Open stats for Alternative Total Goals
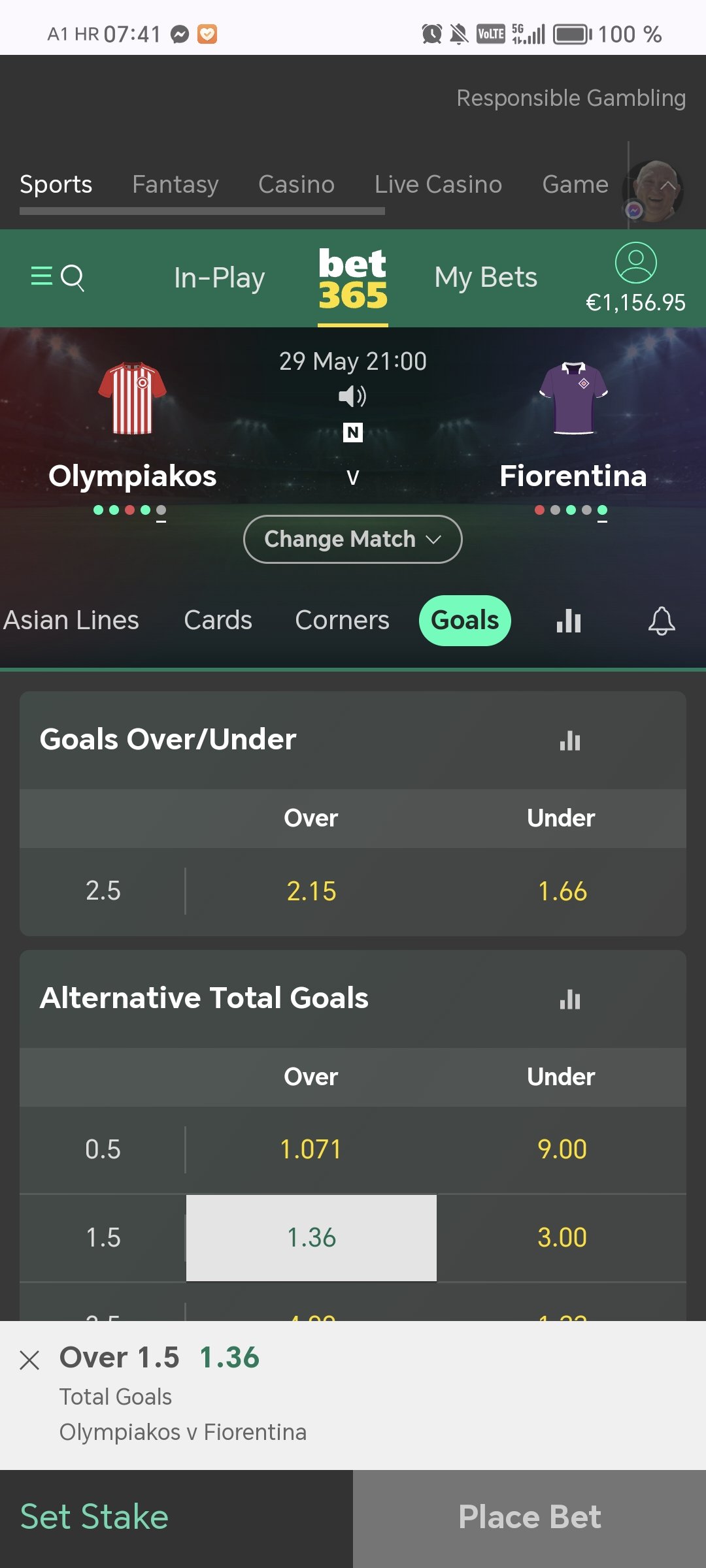This screenshot has height=1568, width=706. click(x=570, y=999)
